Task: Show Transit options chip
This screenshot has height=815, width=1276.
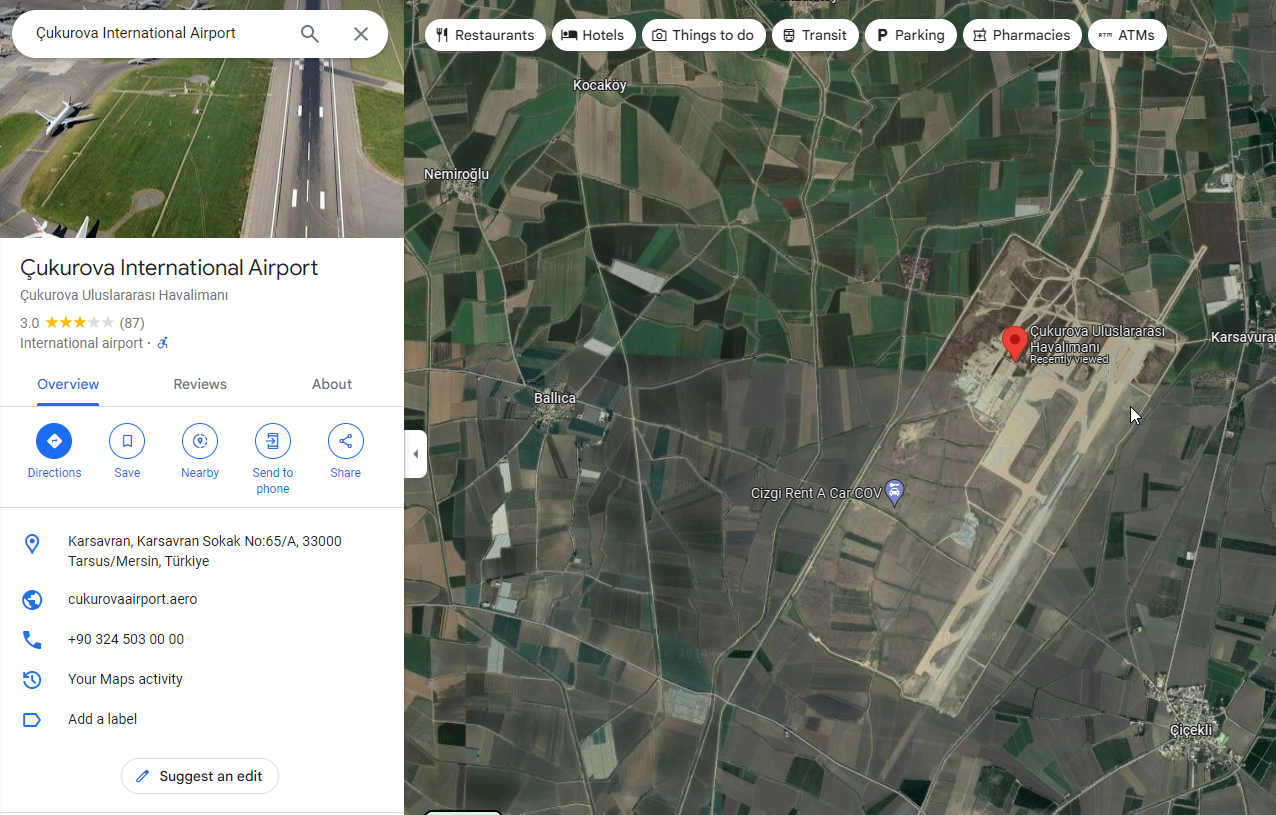Action: click(x=815, y=35)
